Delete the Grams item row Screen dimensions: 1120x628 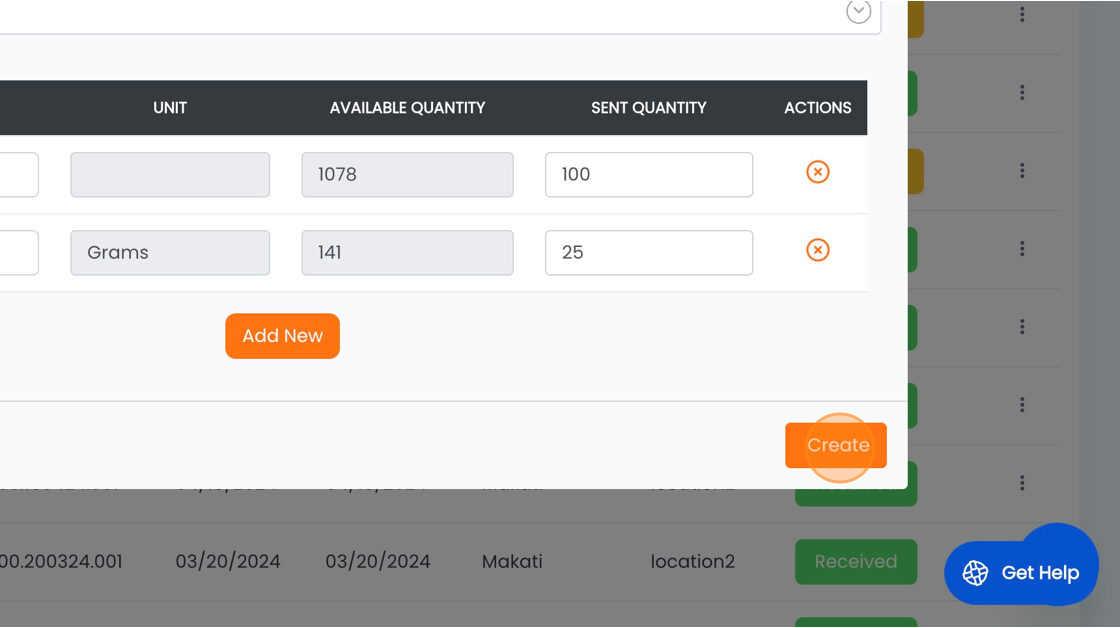coord(817,250)
